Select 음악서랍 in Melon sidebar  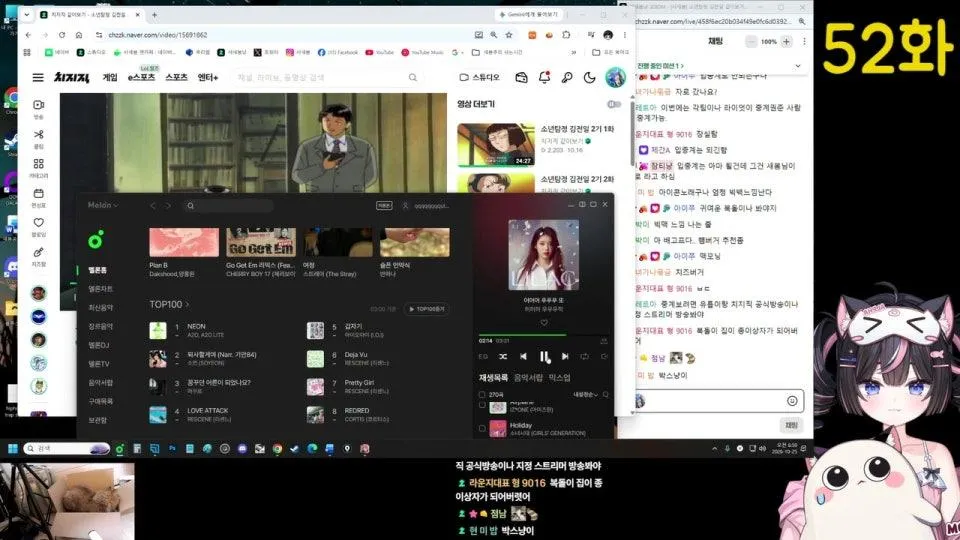(100, 383)
